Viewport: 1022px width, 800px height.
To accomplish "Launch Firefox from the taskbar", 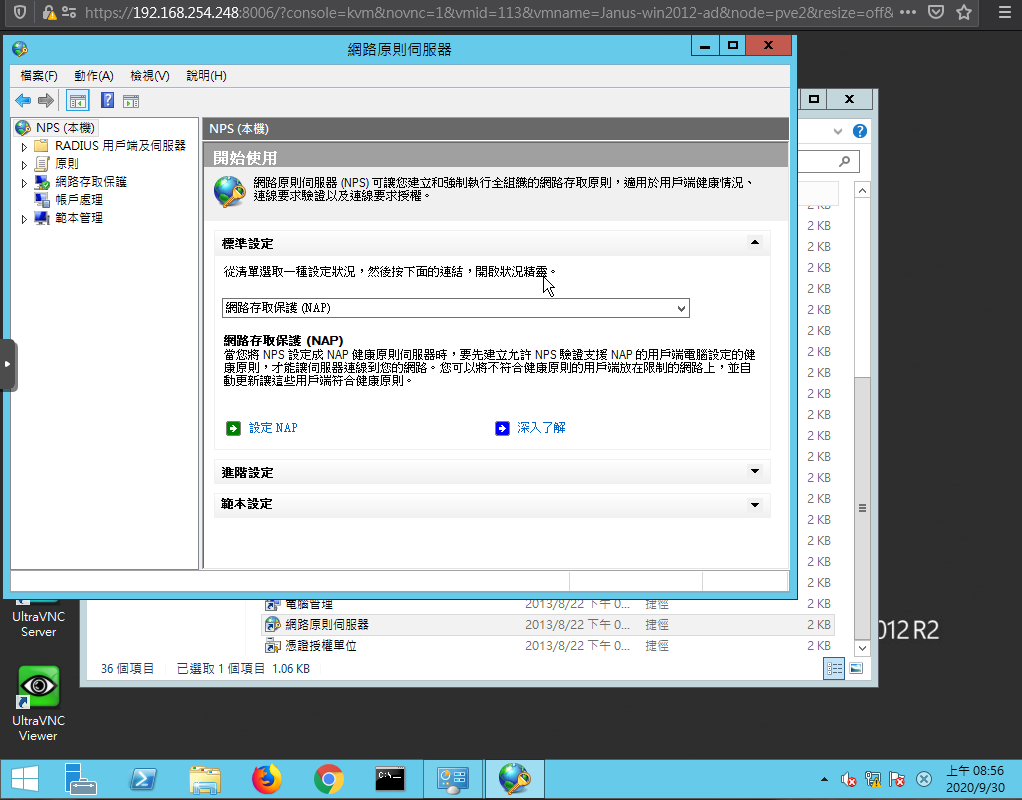I will 267,779.
